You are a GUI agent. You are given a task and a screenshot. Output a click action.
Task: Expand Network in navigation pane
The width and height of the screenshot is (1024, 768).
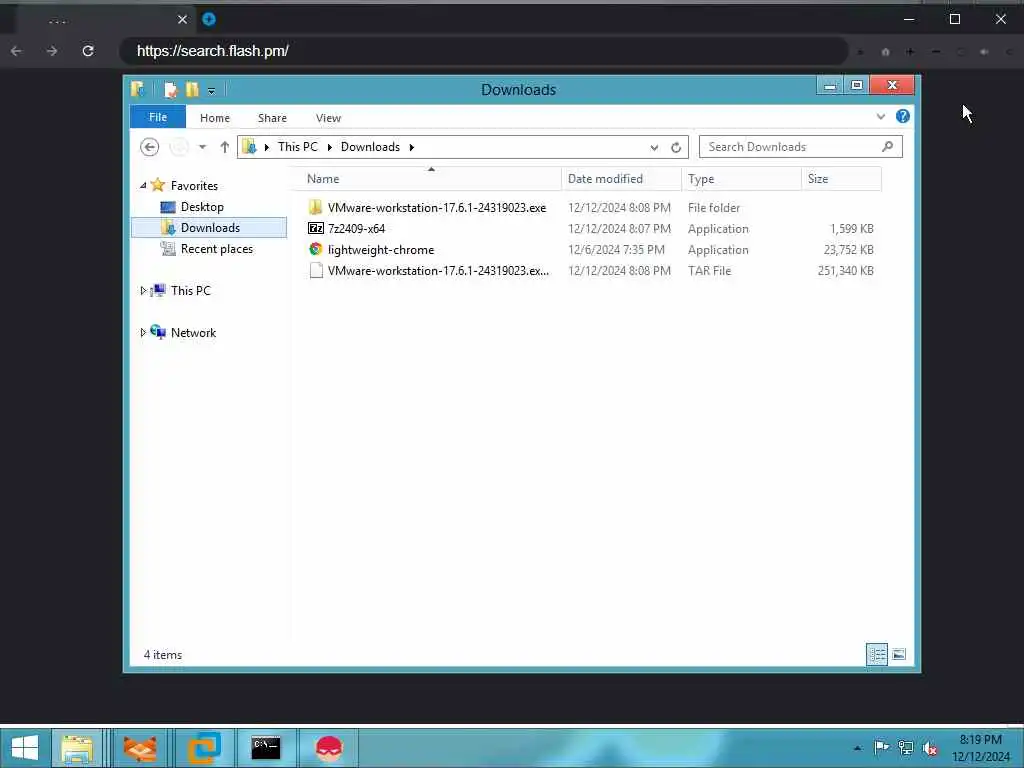[x=143, y=332]
